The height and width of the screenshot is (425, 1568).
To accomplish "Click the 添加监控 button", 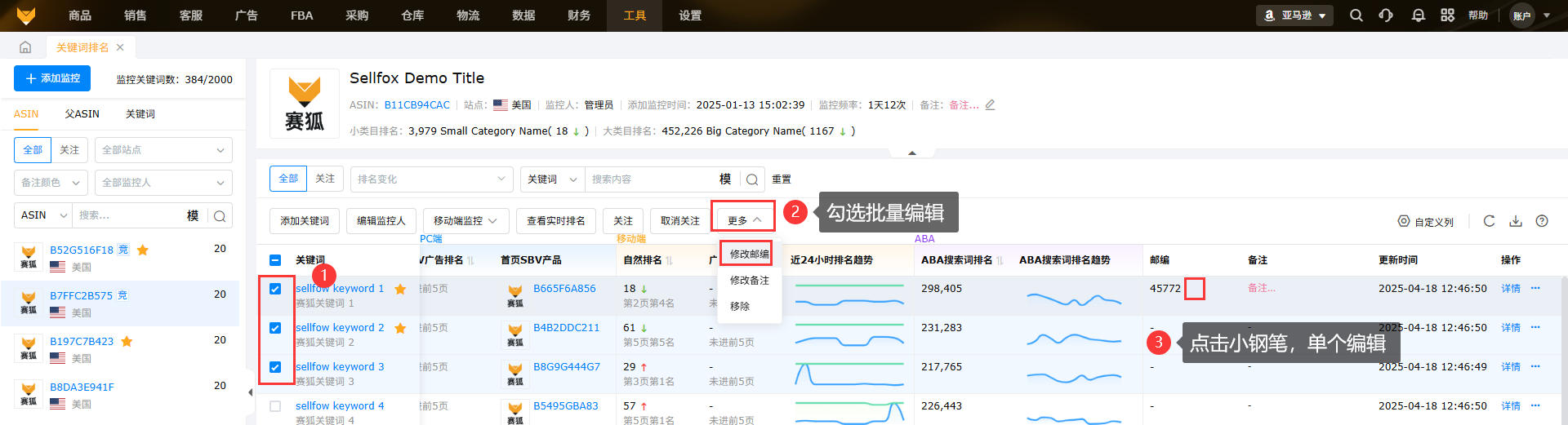I will click(x=52, y=78).
